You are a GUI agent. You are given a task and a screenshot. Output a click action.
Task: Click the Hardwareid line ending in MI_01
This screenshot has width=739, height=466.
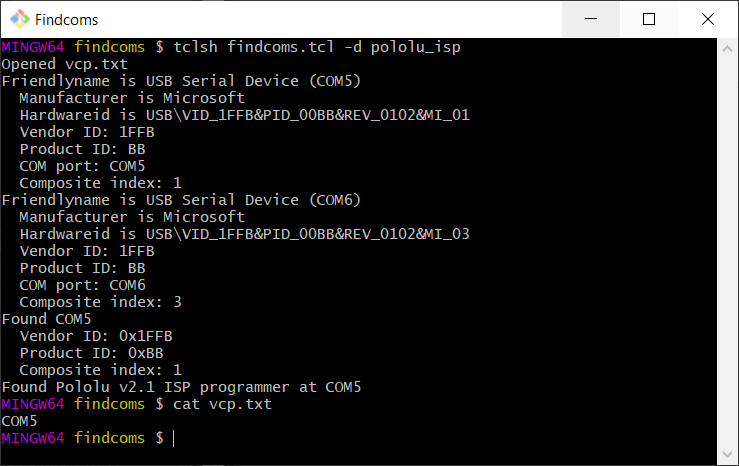244,115
